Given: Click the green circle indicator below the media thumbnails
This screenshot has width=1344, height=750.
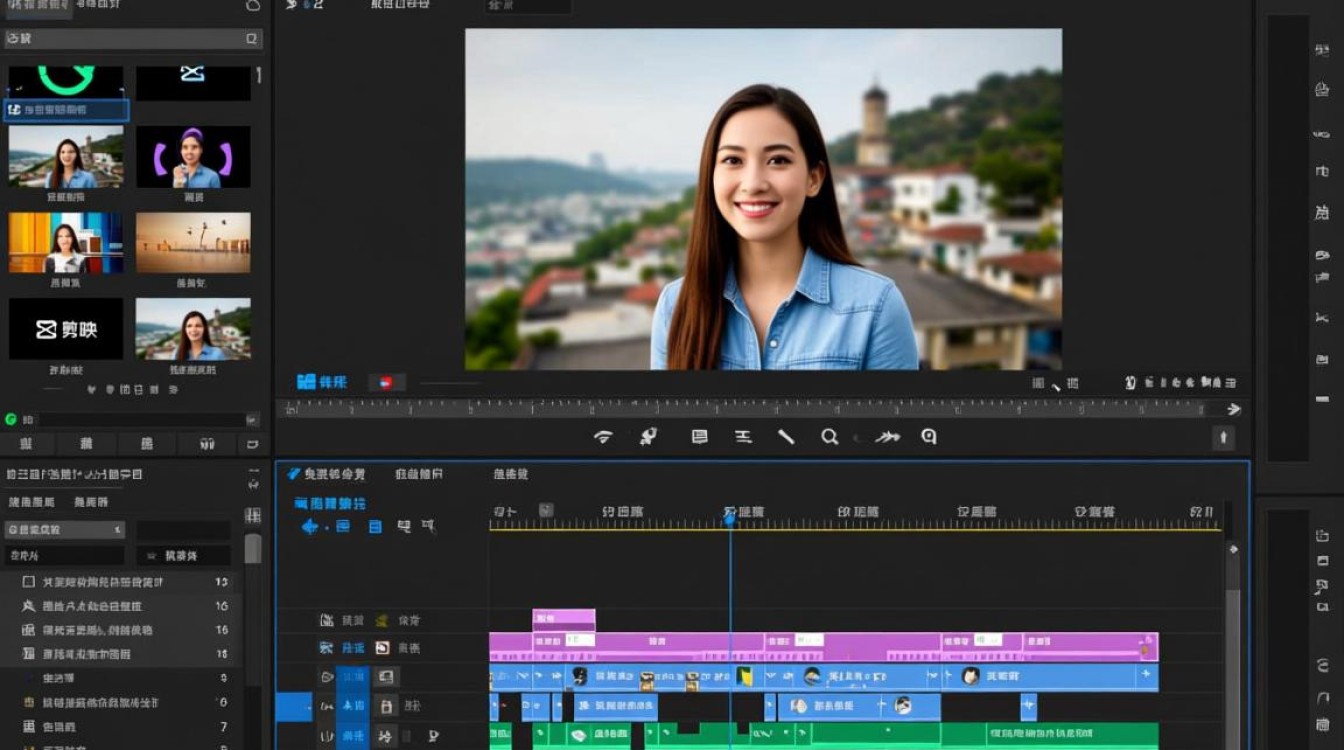Looking at the screenshot, I should pos(11,420).
